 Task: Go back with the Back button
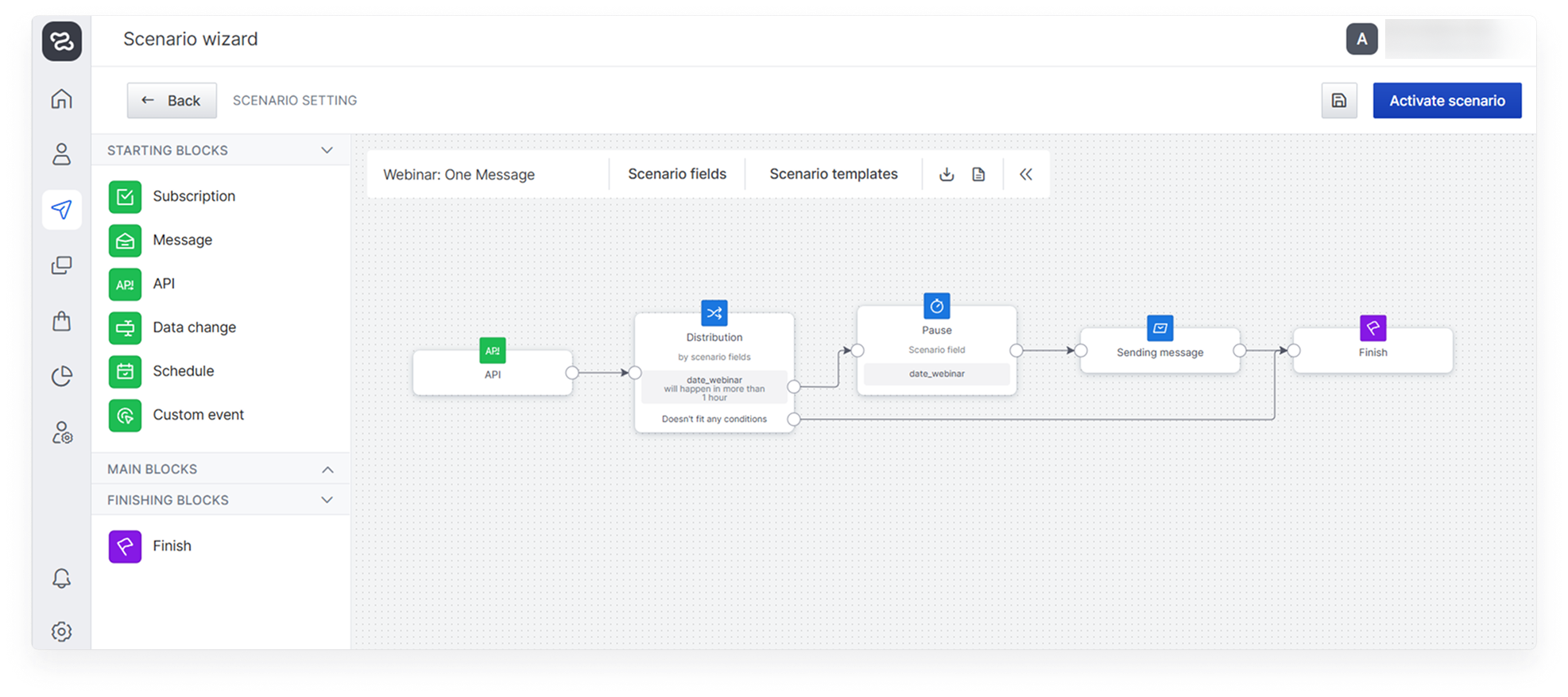pyautogui.click(x=172, y=101)
